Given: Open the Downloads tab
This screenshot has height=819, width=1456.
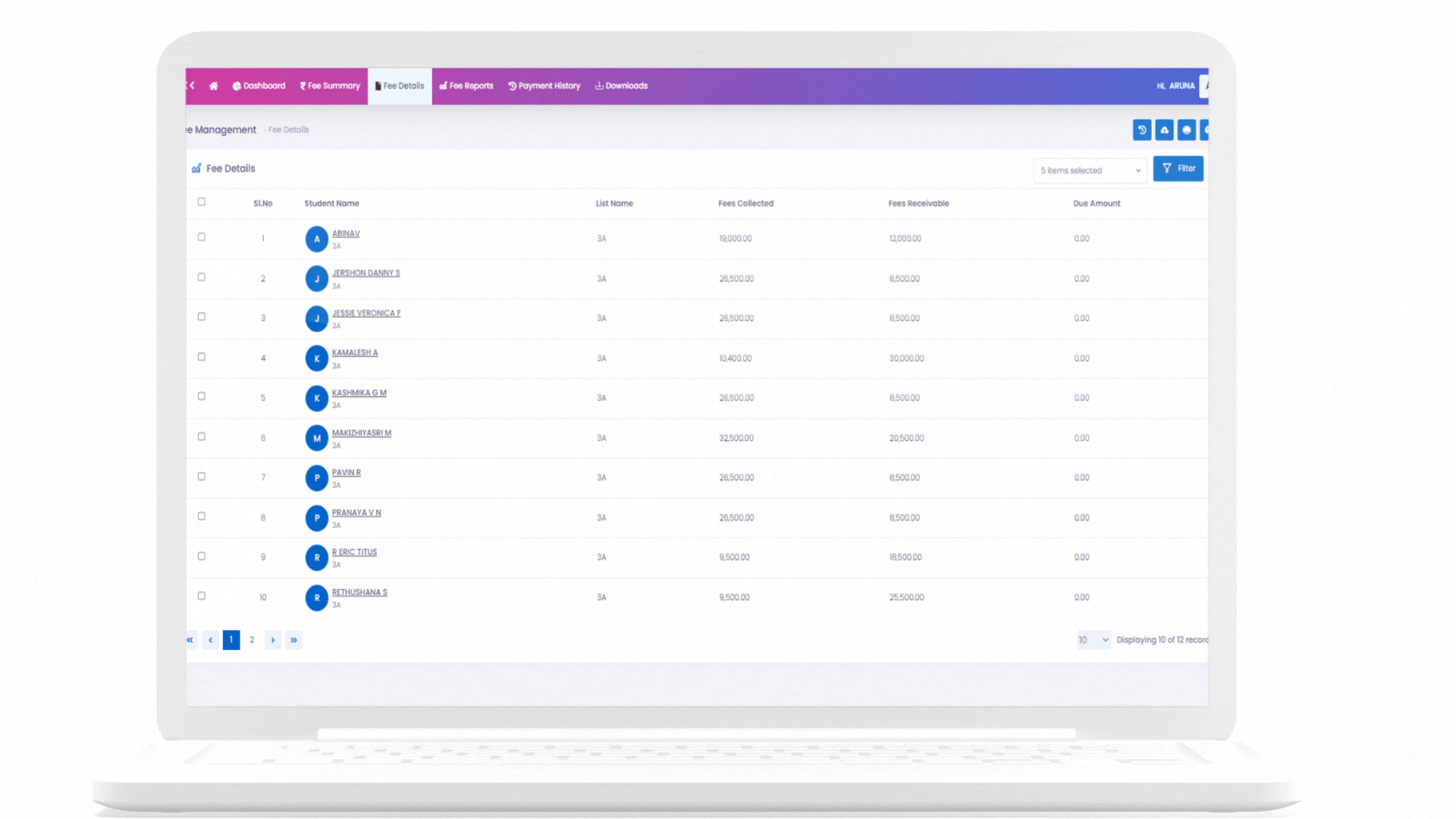Looking at the screenshot, I should pos(621,86).
